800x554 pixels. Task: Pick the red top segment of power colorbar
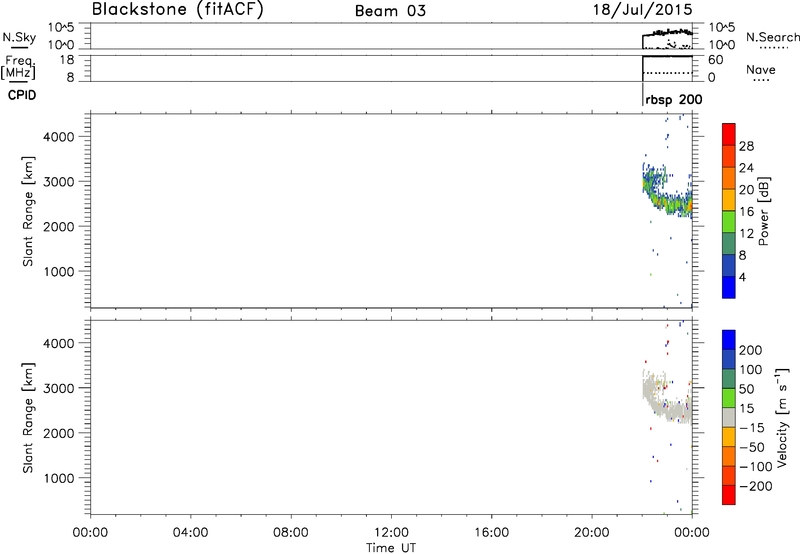tap(729, 134)
